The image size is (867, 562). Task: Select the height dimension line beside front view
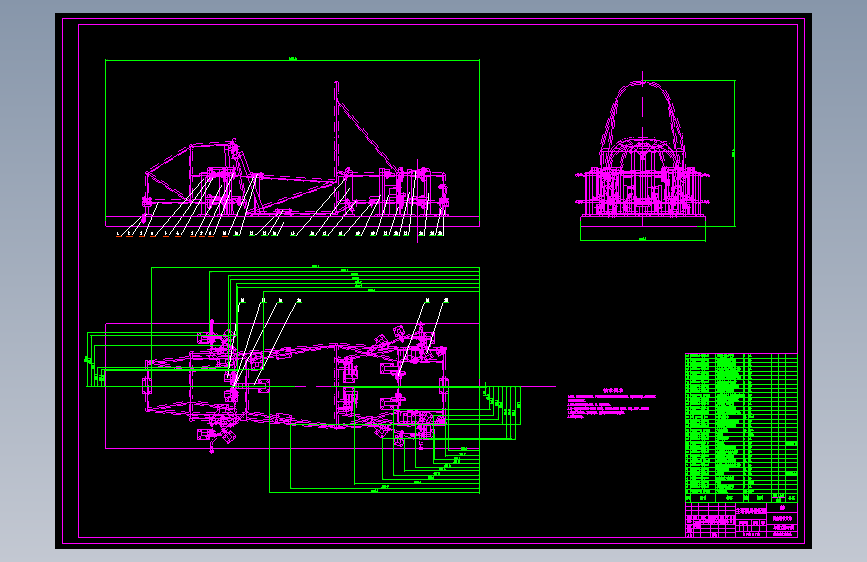[x=734, y=153]
